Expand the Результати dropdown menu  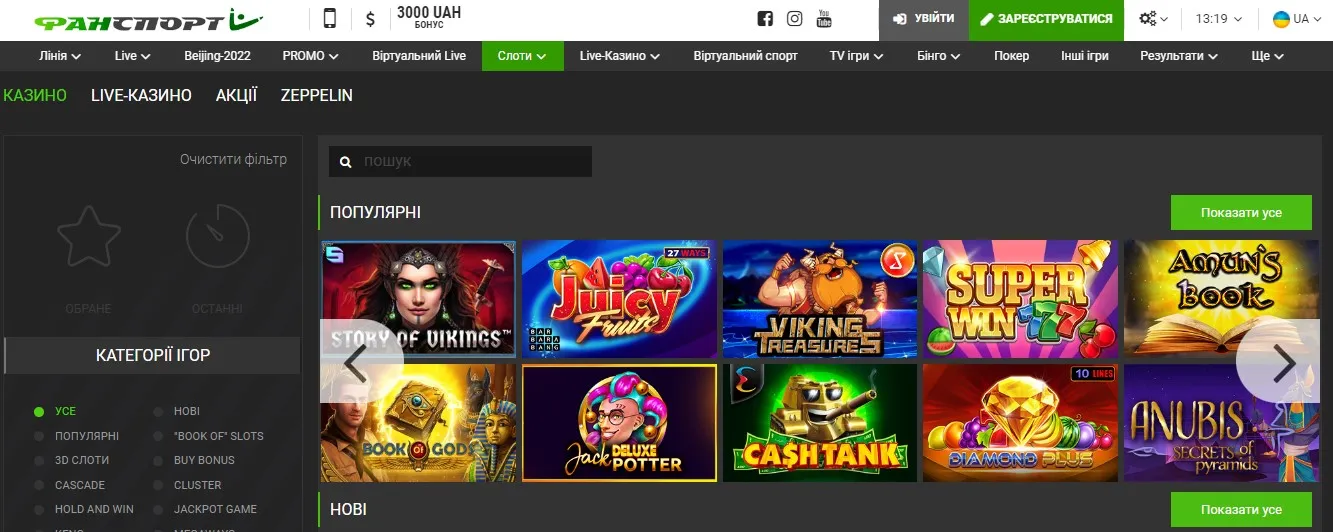[x=1179, y=56]
